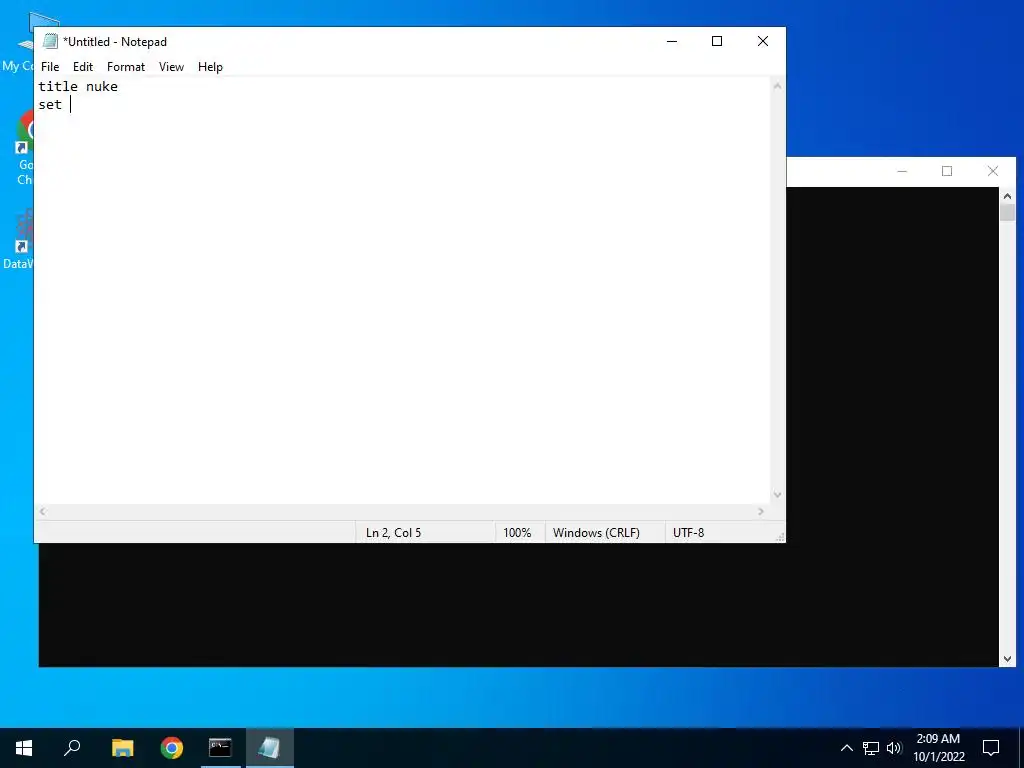Open File Explorer from the taskbar
The image size is (1024, 768).
(x=122, y=748)
